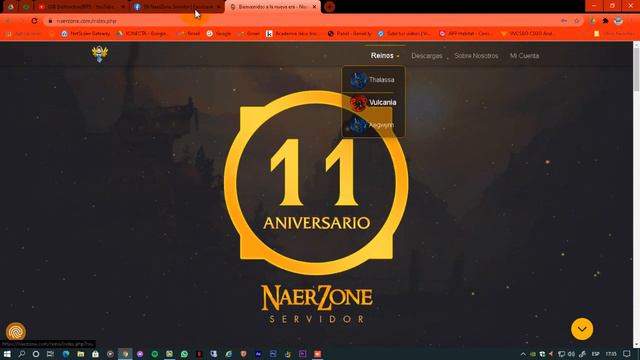
Task: Click the yellow scroll-down chevron button
Action: click(582, 329)
